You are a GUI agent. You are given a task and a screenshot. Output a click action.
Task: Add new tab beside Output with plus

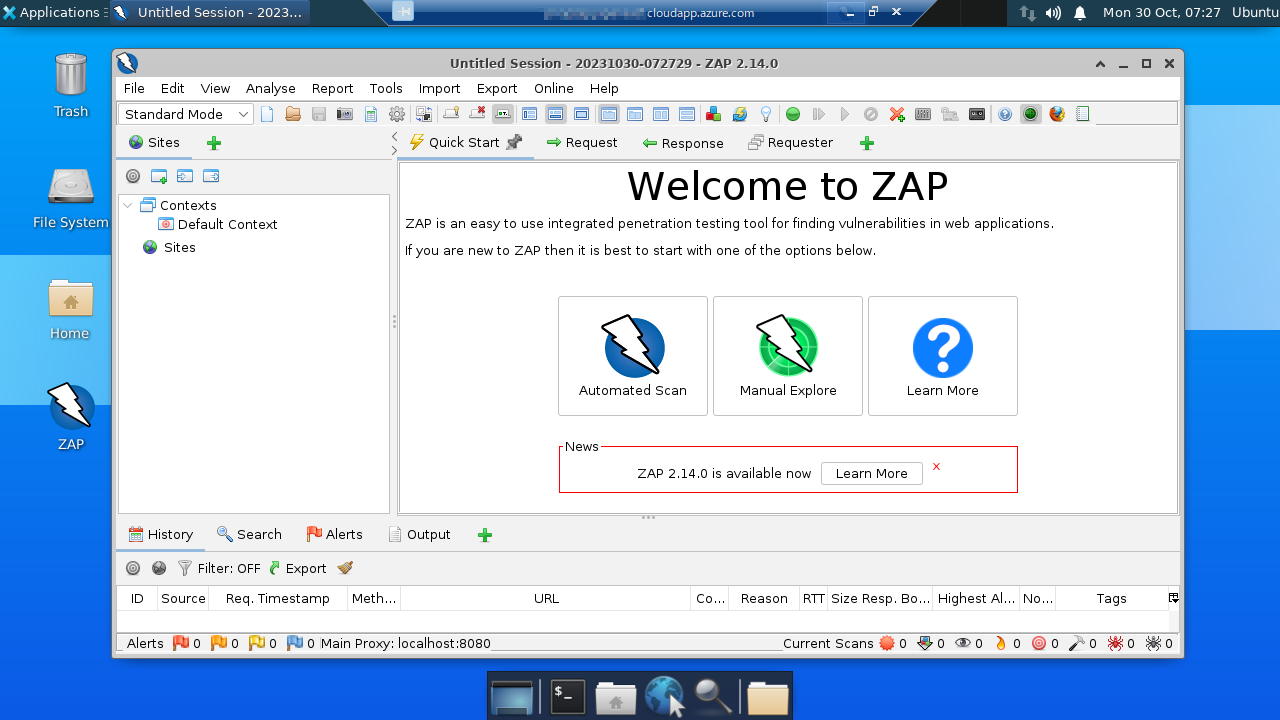coord(485,535)
